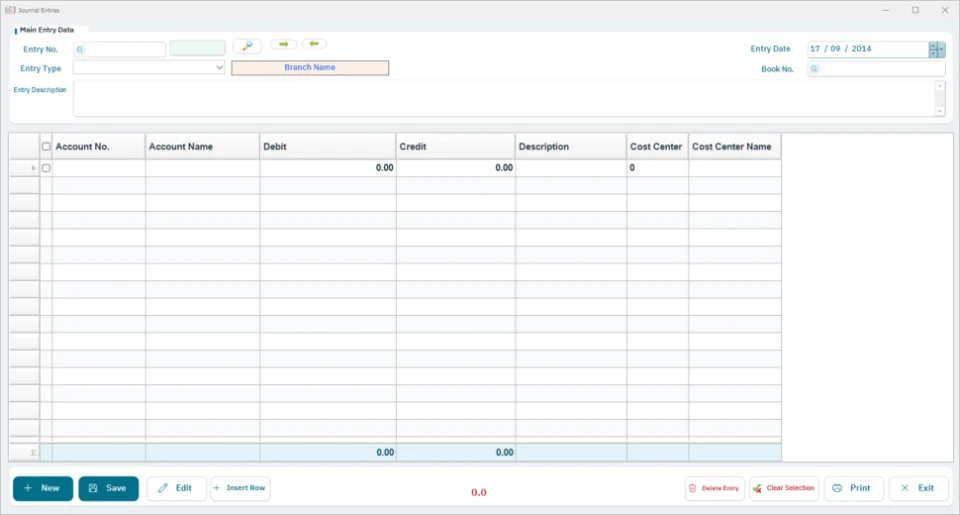Viewport: 960px width, 515px height.
Task: Click the Debit total 0.00 in footer
Action: point(385,453)
